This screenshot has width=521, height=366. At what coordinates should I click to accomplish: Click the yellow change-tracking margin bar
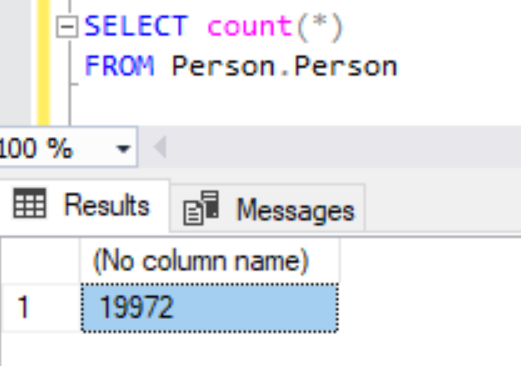click(x=43, y=63)
